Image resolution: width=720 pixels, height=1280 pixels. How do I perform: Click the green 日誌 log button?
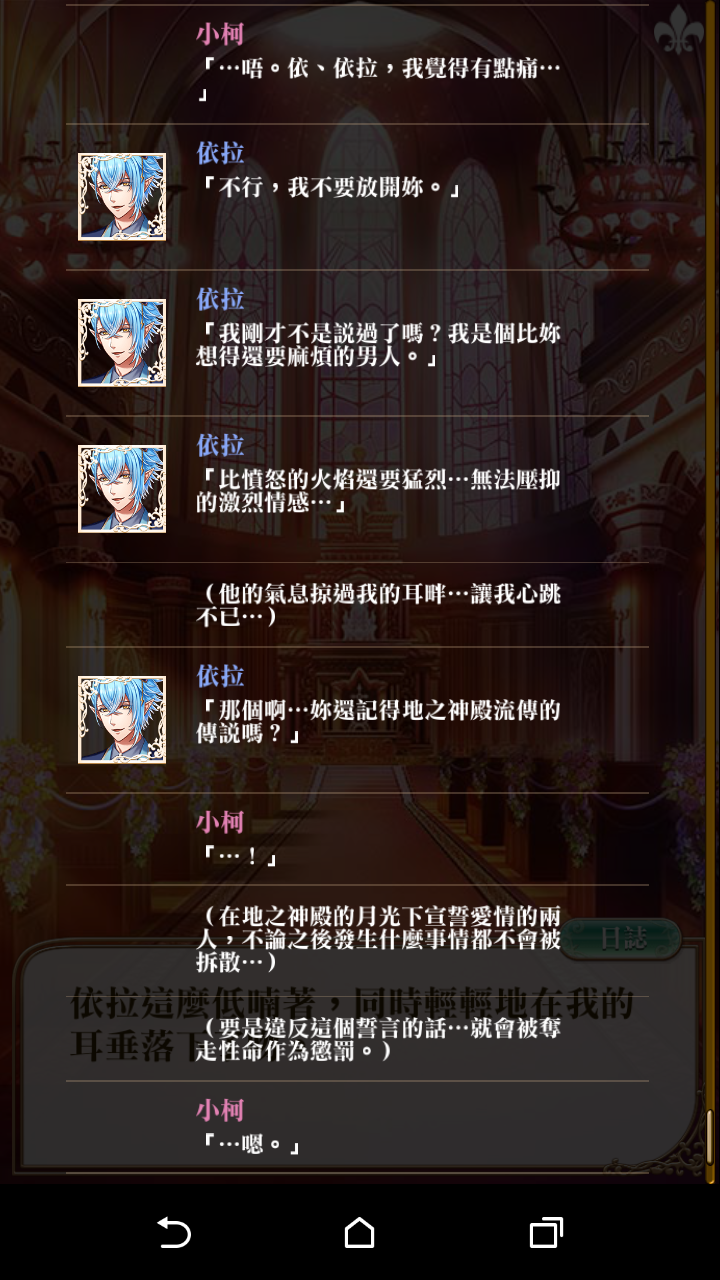click(622, 939)
